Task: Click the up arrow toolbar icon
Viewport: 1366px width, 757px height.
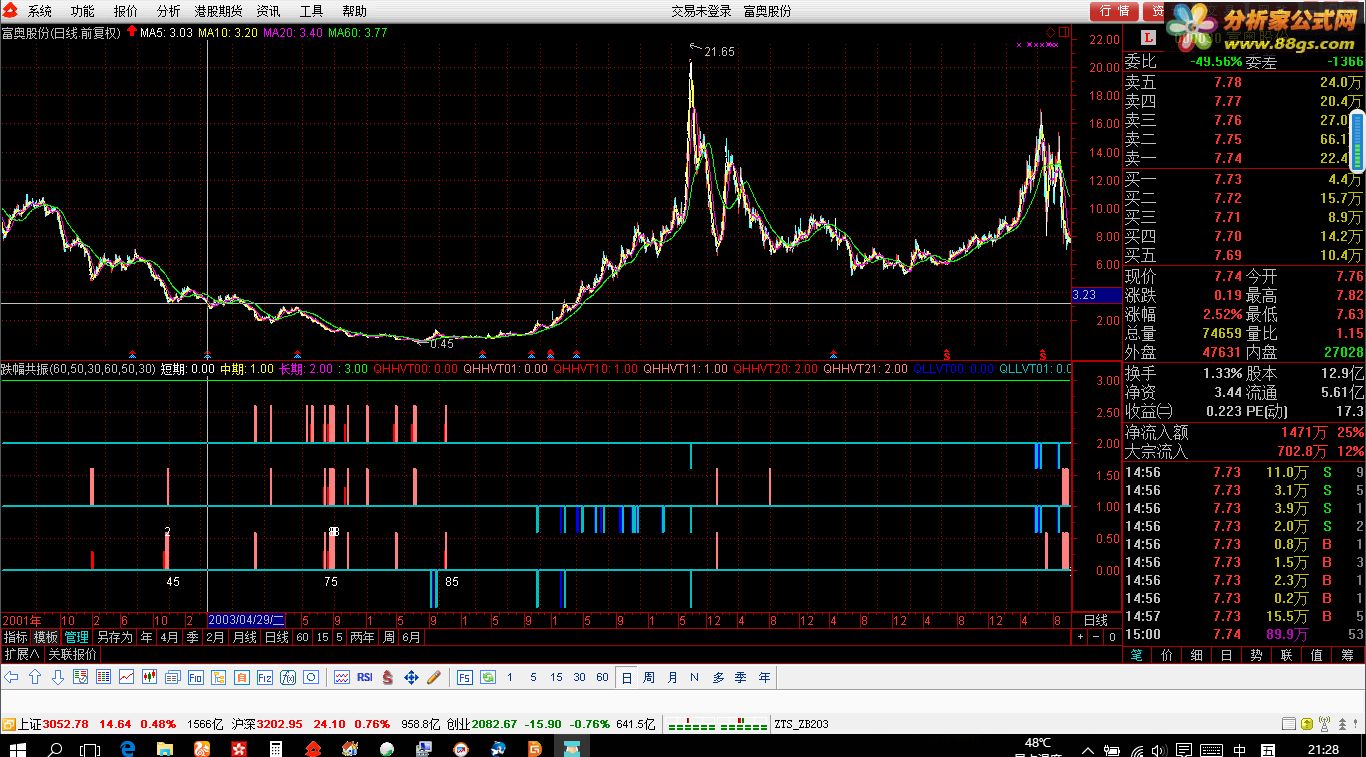Action: (x=34, y=677)
